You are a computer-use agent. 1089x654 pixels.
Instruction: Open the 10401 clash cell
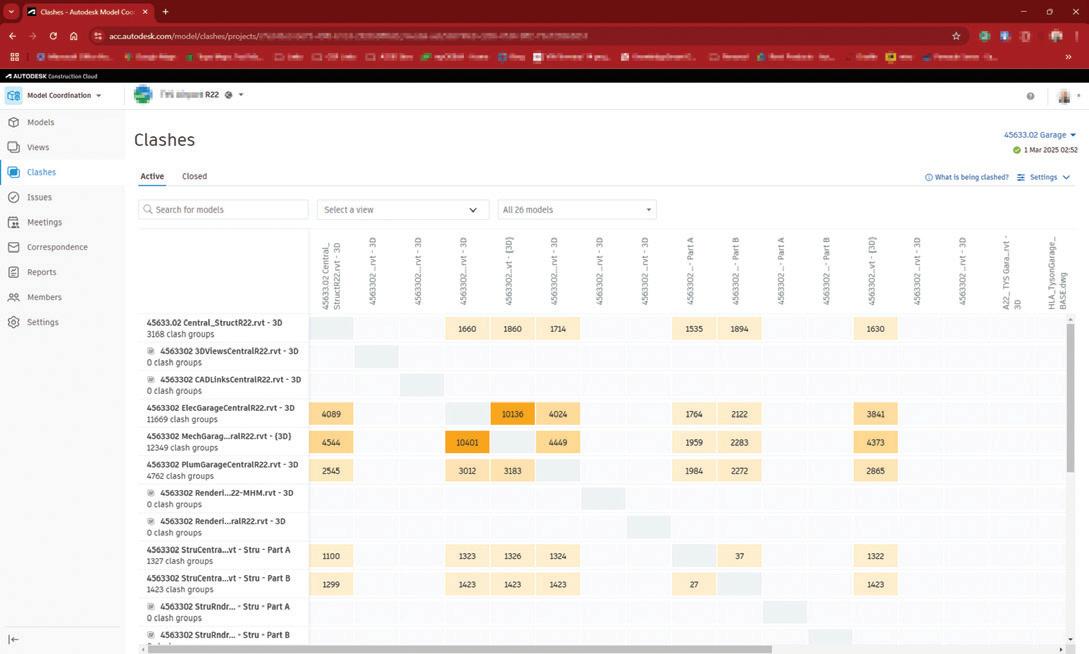[x=467, y=442]
